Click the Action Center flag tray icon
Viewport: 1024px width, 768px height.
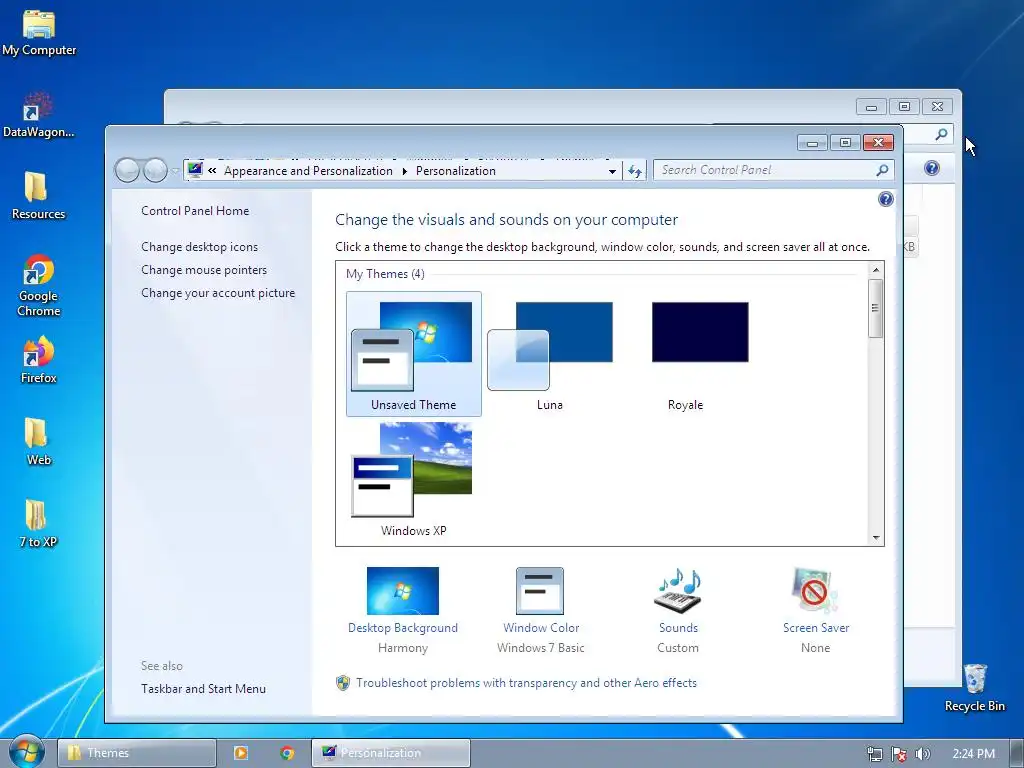coord(899,754)
